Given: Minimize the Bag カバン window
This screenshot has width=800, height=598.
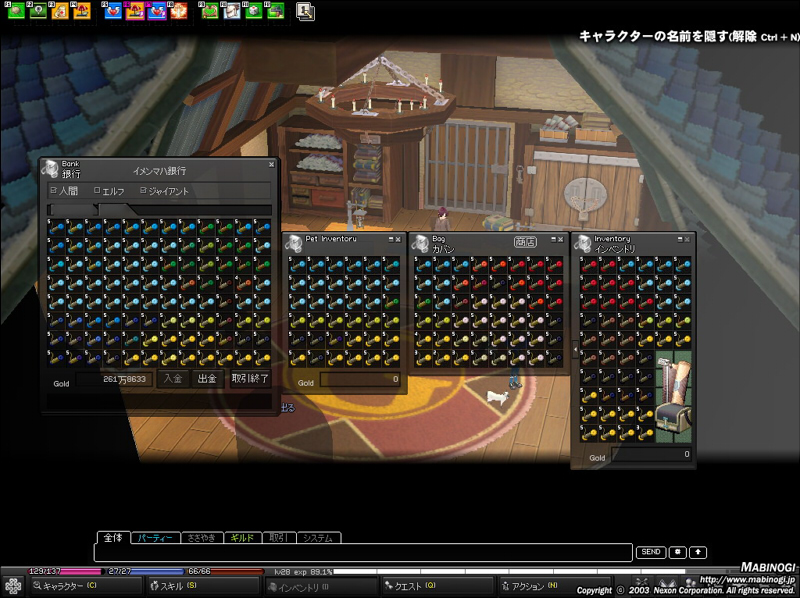Looking at the screenshot, I should coord(554,239).
